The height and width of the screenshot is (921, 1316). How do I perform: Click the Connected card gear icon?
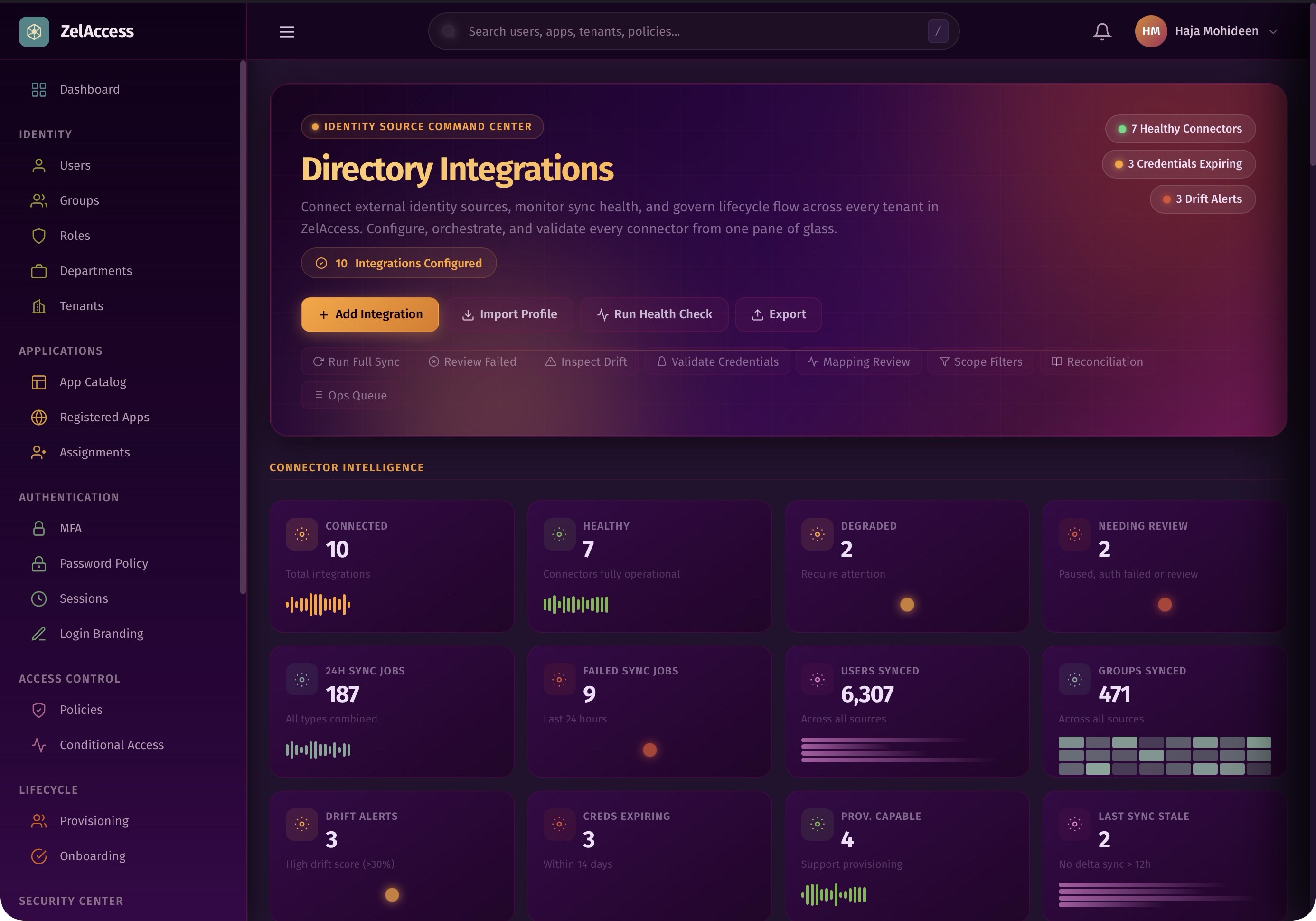[x=301, y=534]
